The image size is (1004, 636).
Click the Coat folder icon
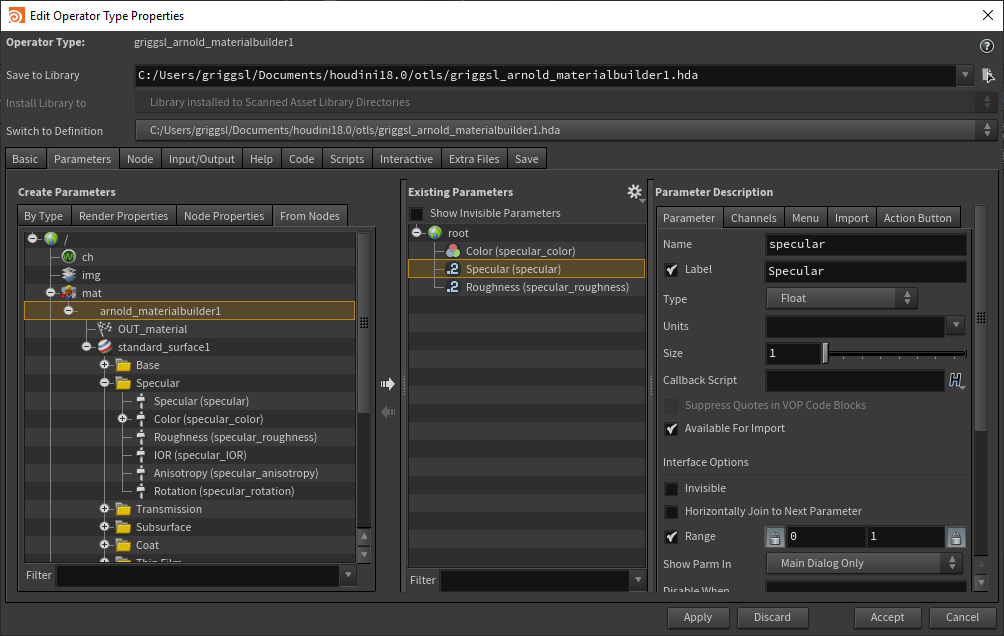(123, 545)
